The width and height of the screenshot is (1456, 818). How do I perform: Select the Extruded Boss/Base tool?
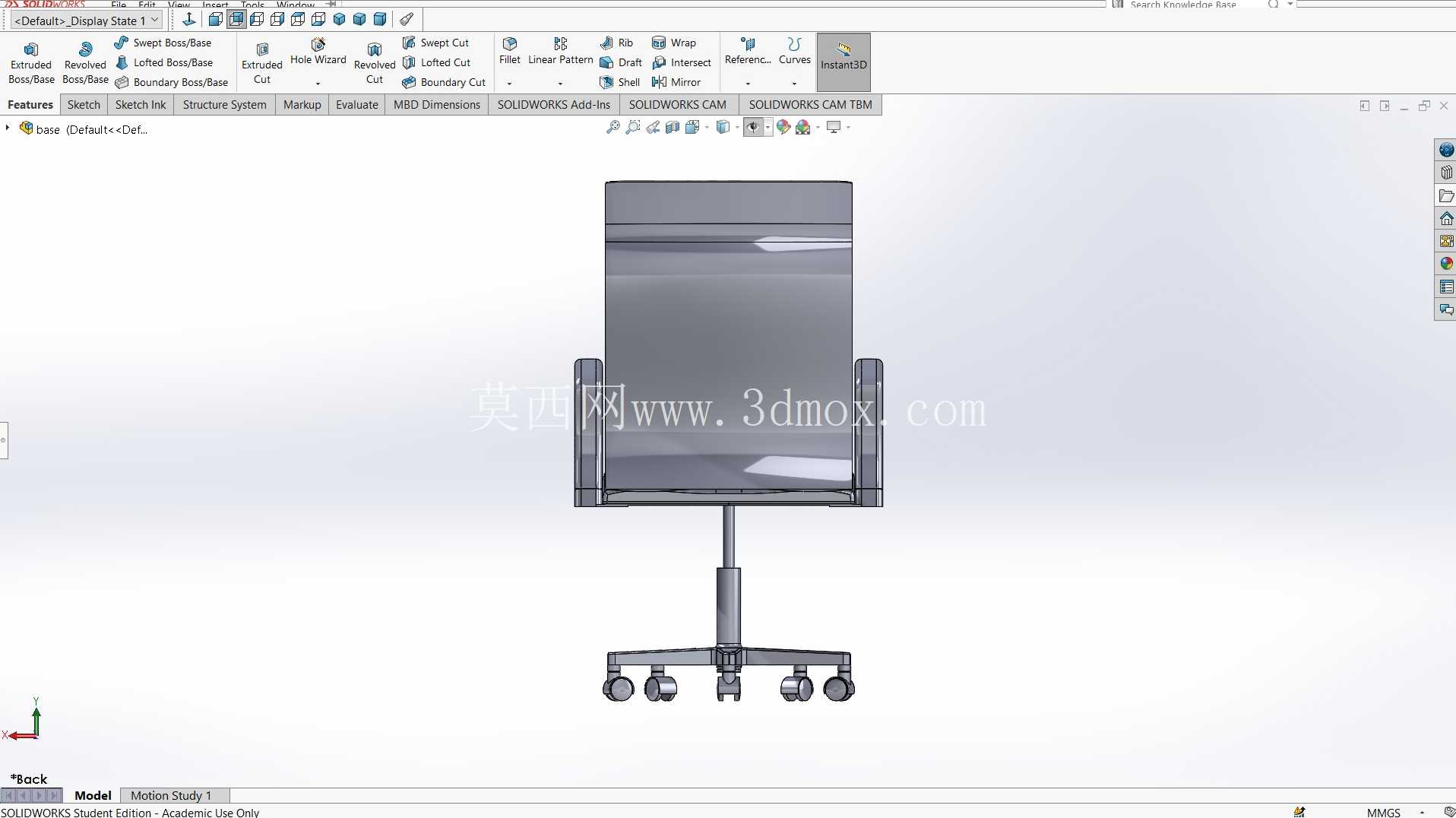pyautogui.click(x=31, y=62)
